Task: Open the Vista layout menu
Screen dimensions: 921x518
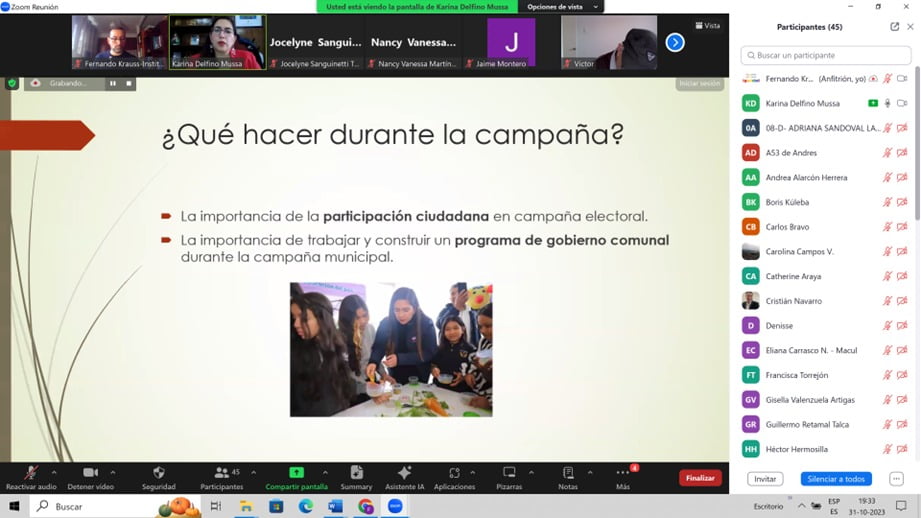Action: [x=708, y=26]
